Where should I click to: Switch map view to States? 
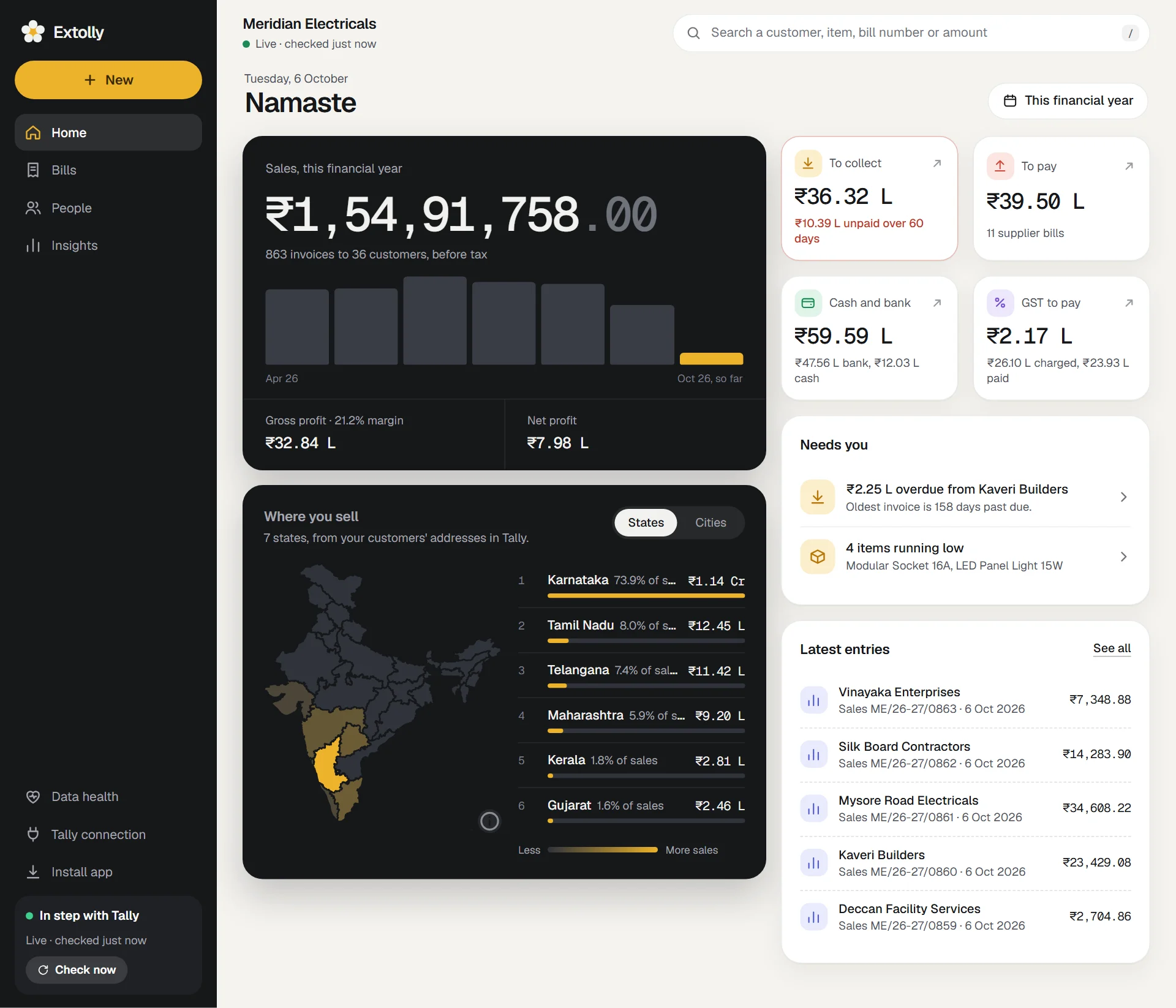[x=646, y=522]
